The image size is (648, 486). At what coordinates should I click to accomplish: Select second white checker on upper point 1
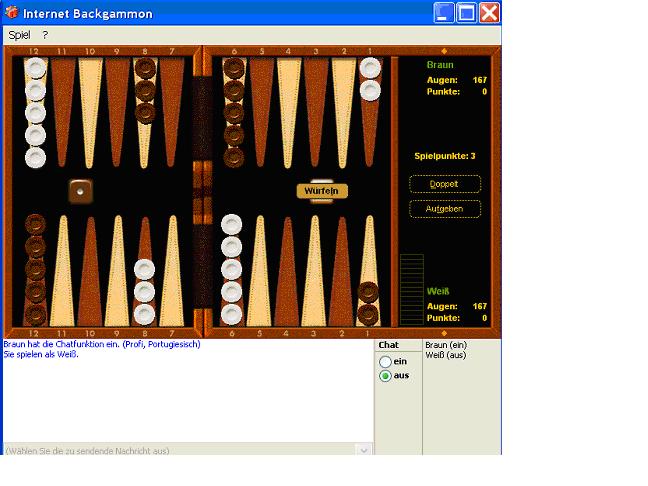coord(370,90)
